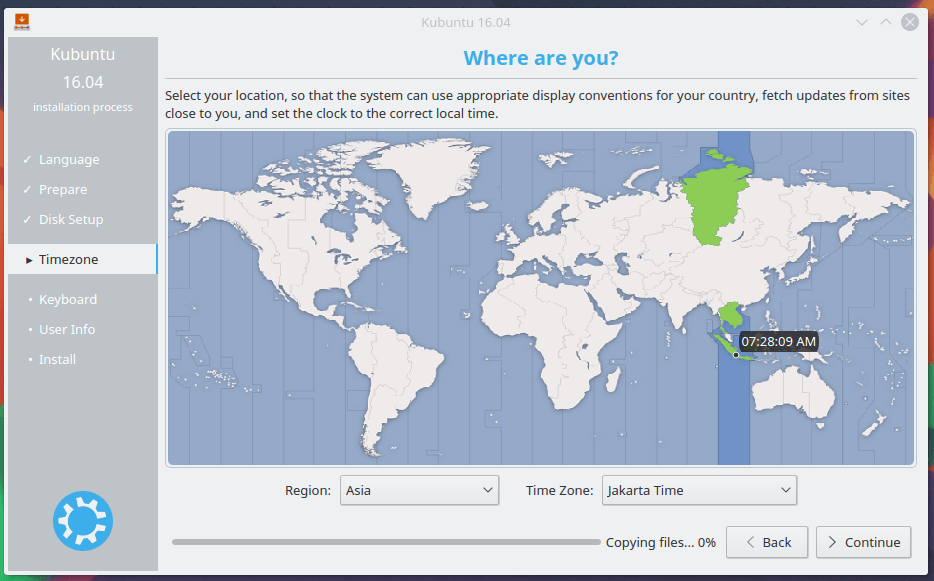Screen dimensions: 934x581
Task: Click Australia on the world map
Action: coord(795,393)
